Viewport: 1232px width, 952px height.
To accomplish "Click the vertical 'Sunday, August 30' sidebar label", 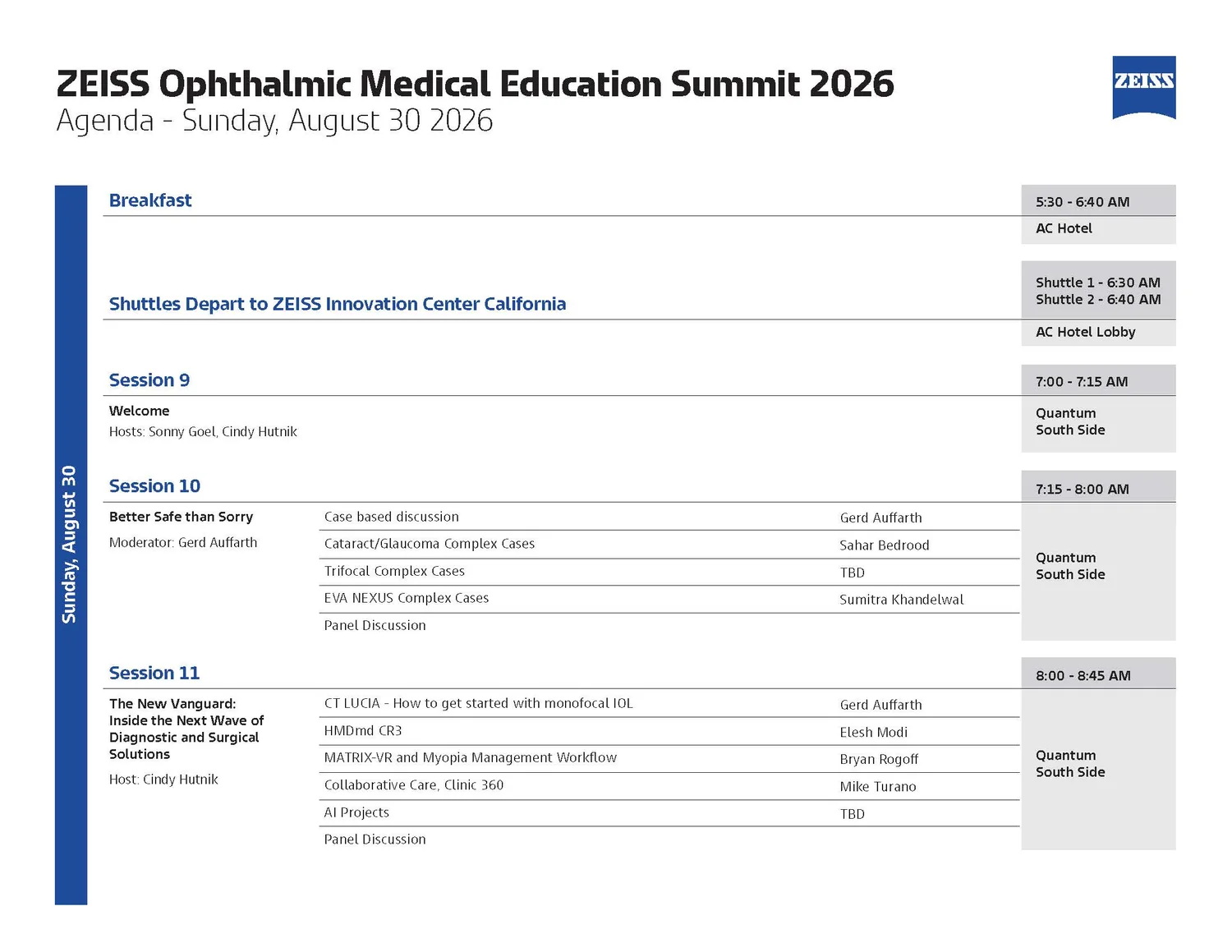I will coord(70,545).
